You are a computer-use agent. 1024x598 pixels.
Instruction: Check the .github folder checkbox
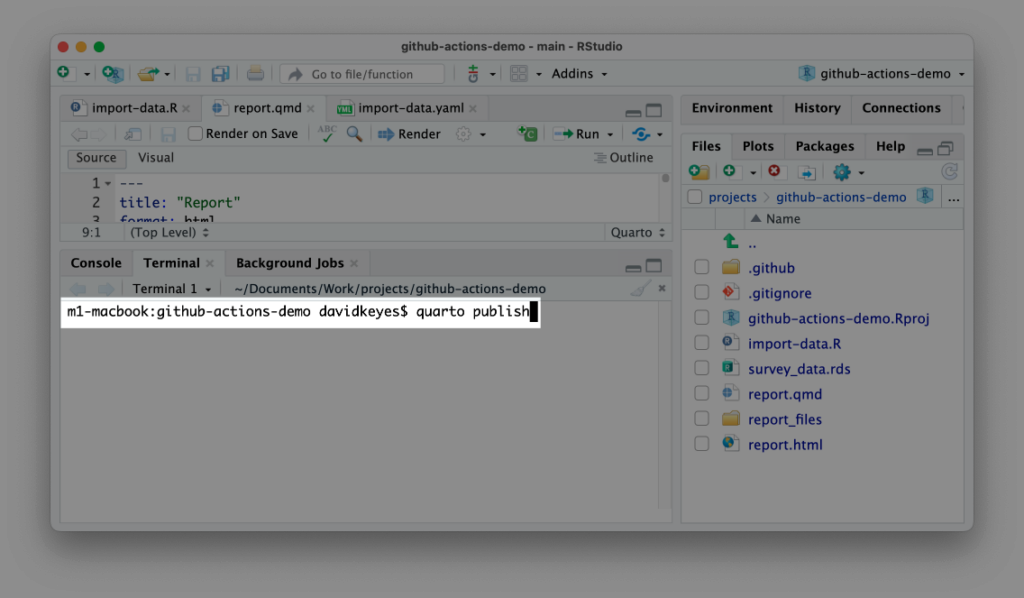(701, 267)
